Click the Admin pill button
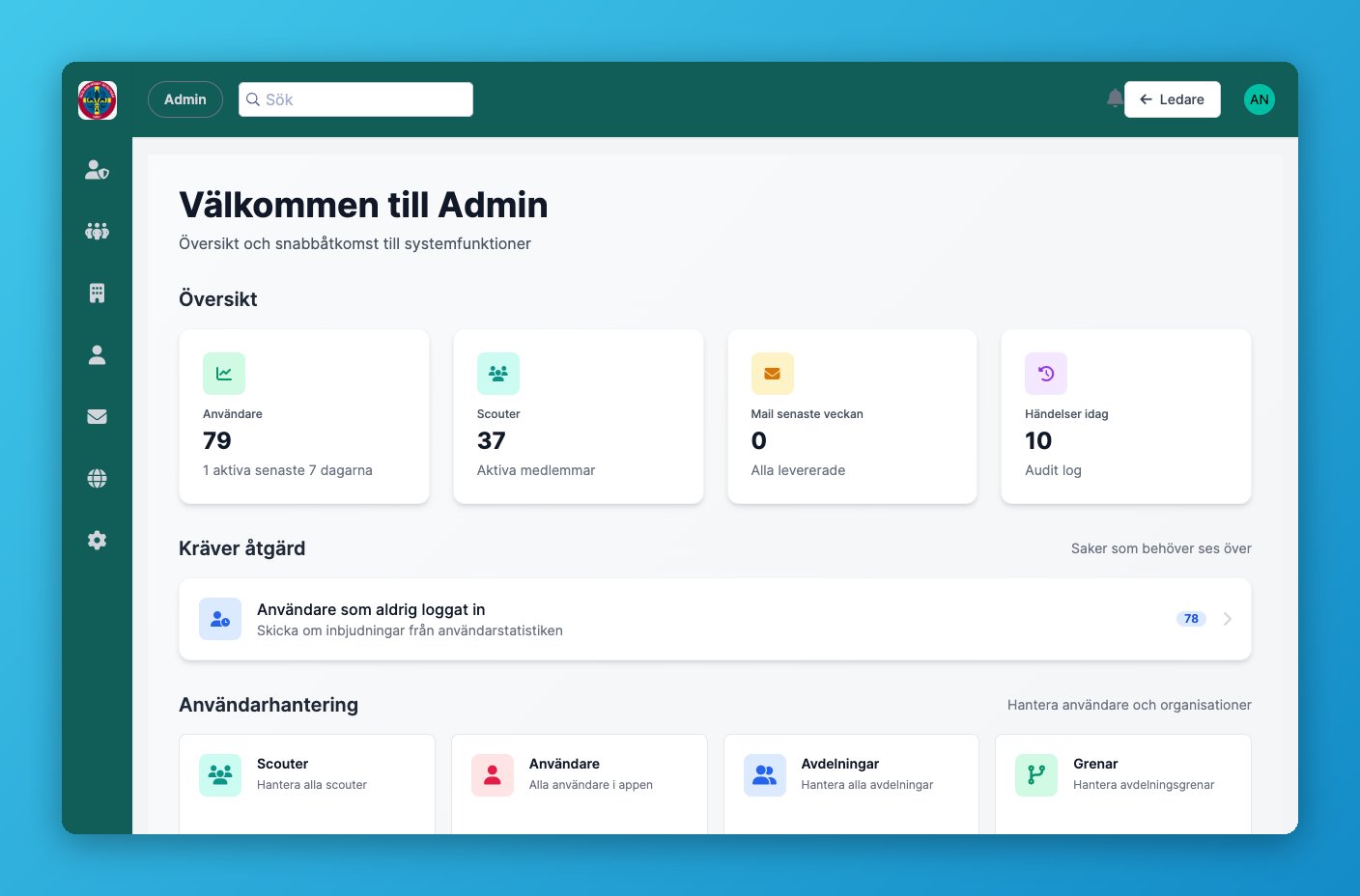1360x896 pixels. [x=185, y=99]
